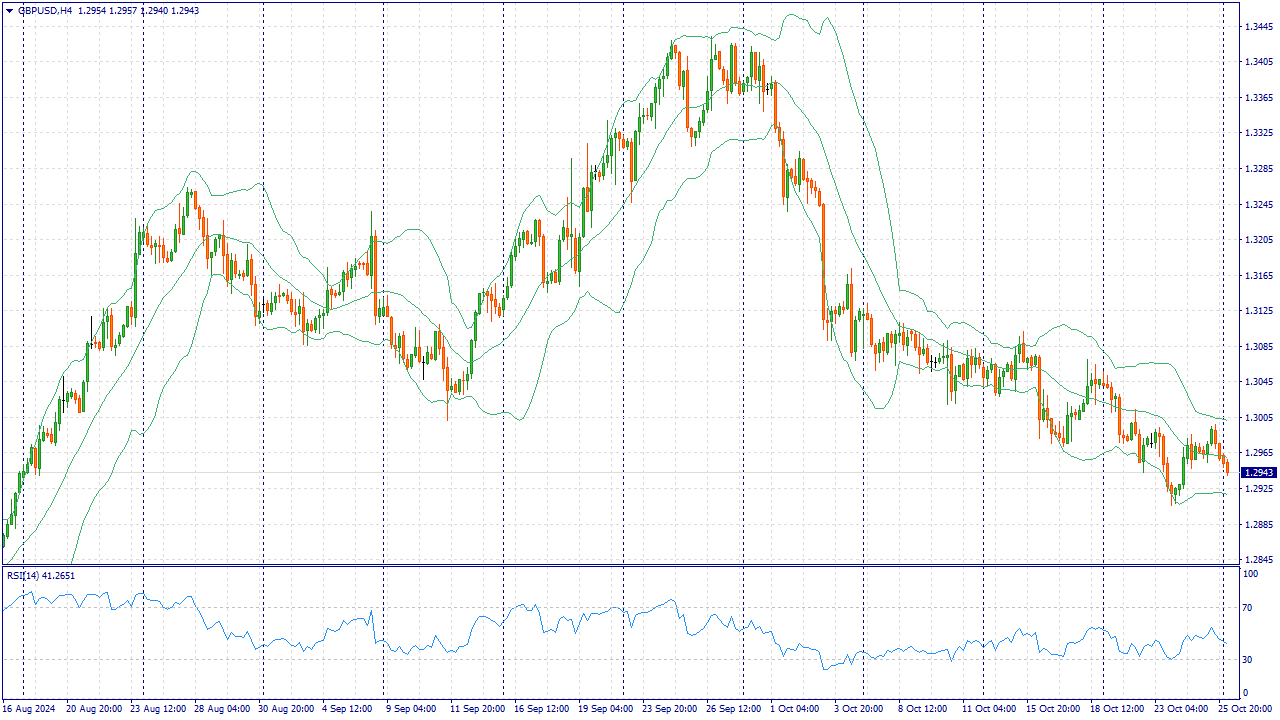Click the 1.3125 price axis label
The image size is (1280, 720).
1258,311
